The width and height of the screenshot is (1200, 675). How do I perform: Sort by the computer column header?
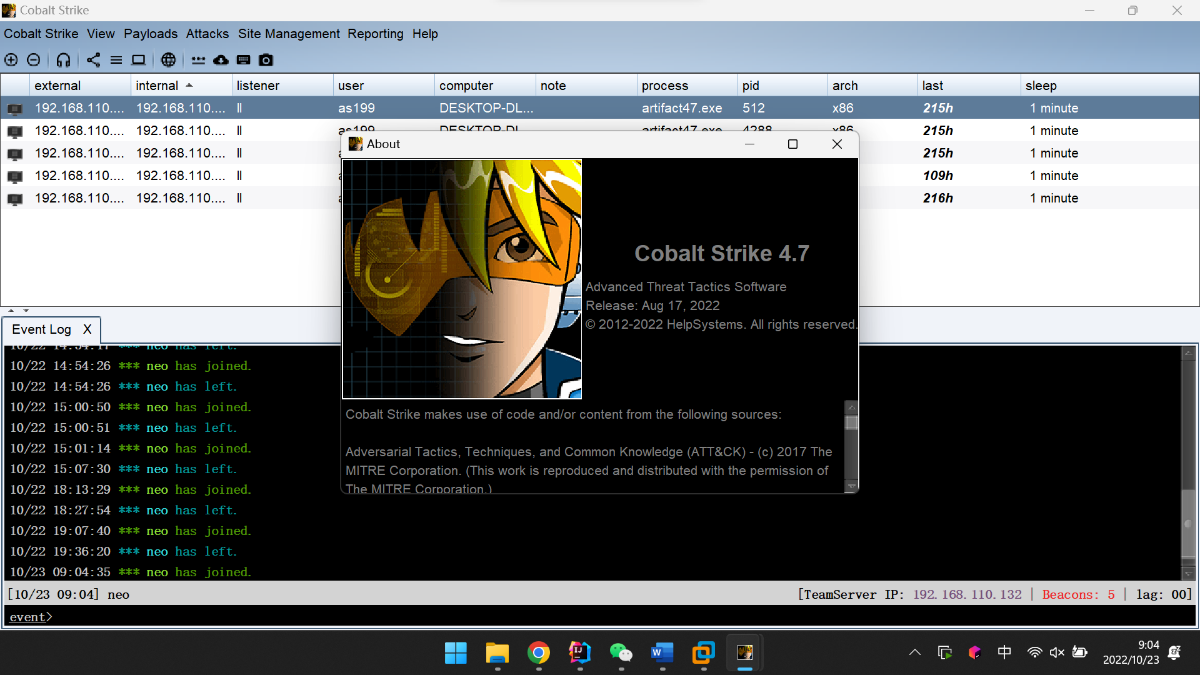pos(485,86)
